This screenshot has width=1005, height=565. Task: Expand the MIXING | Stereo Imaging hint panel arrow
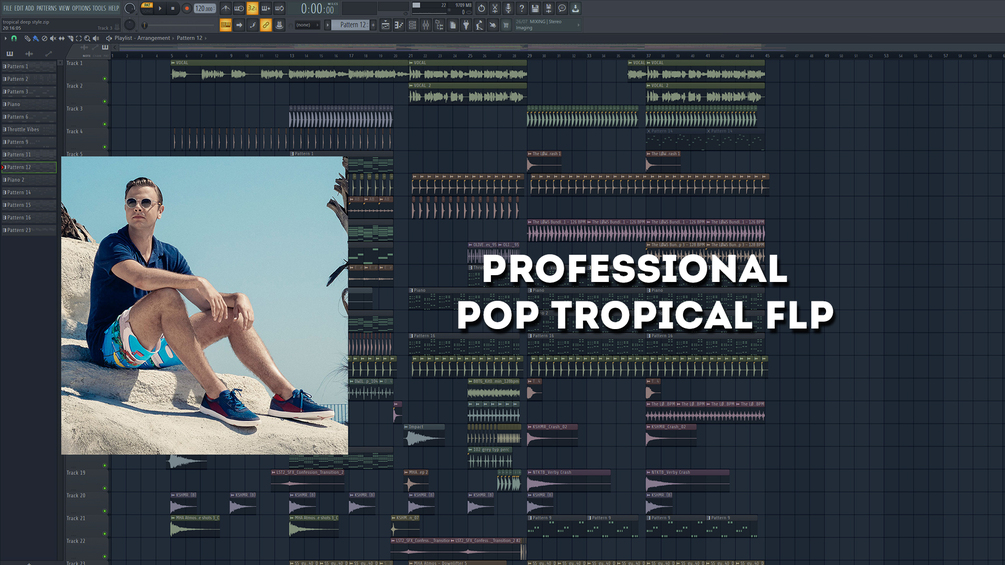578,25
